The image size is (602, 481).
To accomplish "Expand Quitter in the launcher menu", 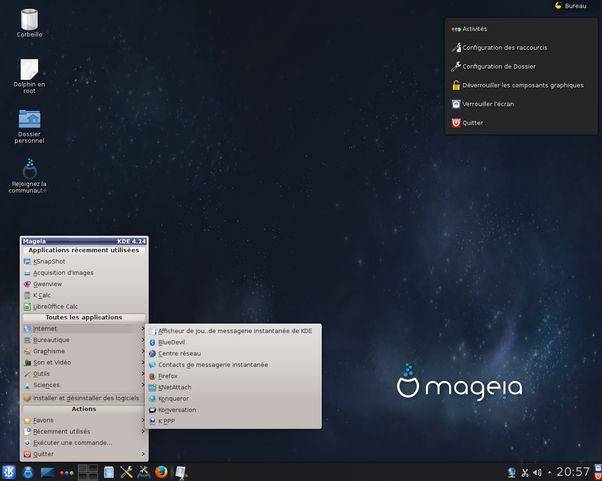I will [84, 454].
